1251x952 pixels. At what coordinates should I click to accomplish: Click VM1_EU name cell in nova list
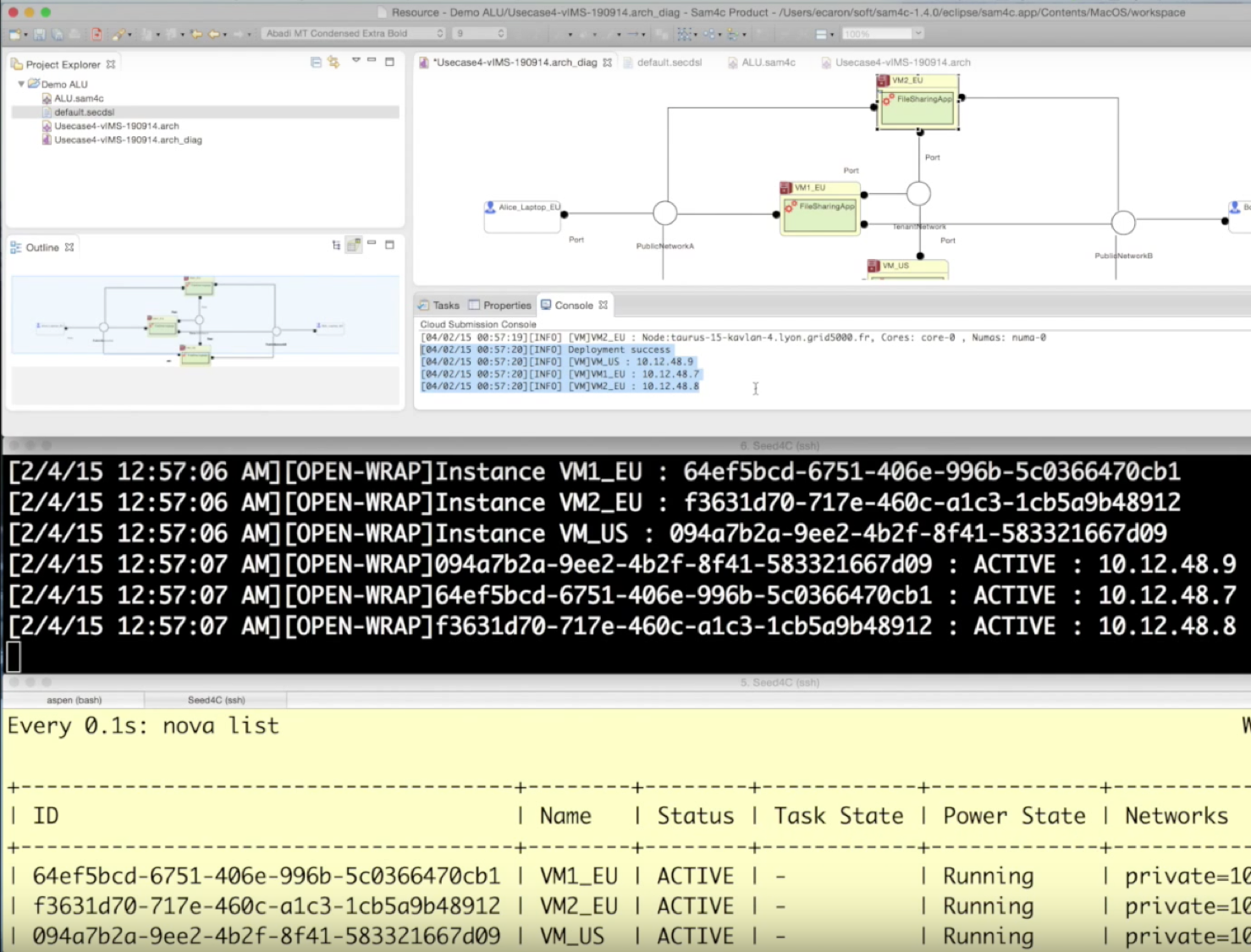(x=579, y=876)
